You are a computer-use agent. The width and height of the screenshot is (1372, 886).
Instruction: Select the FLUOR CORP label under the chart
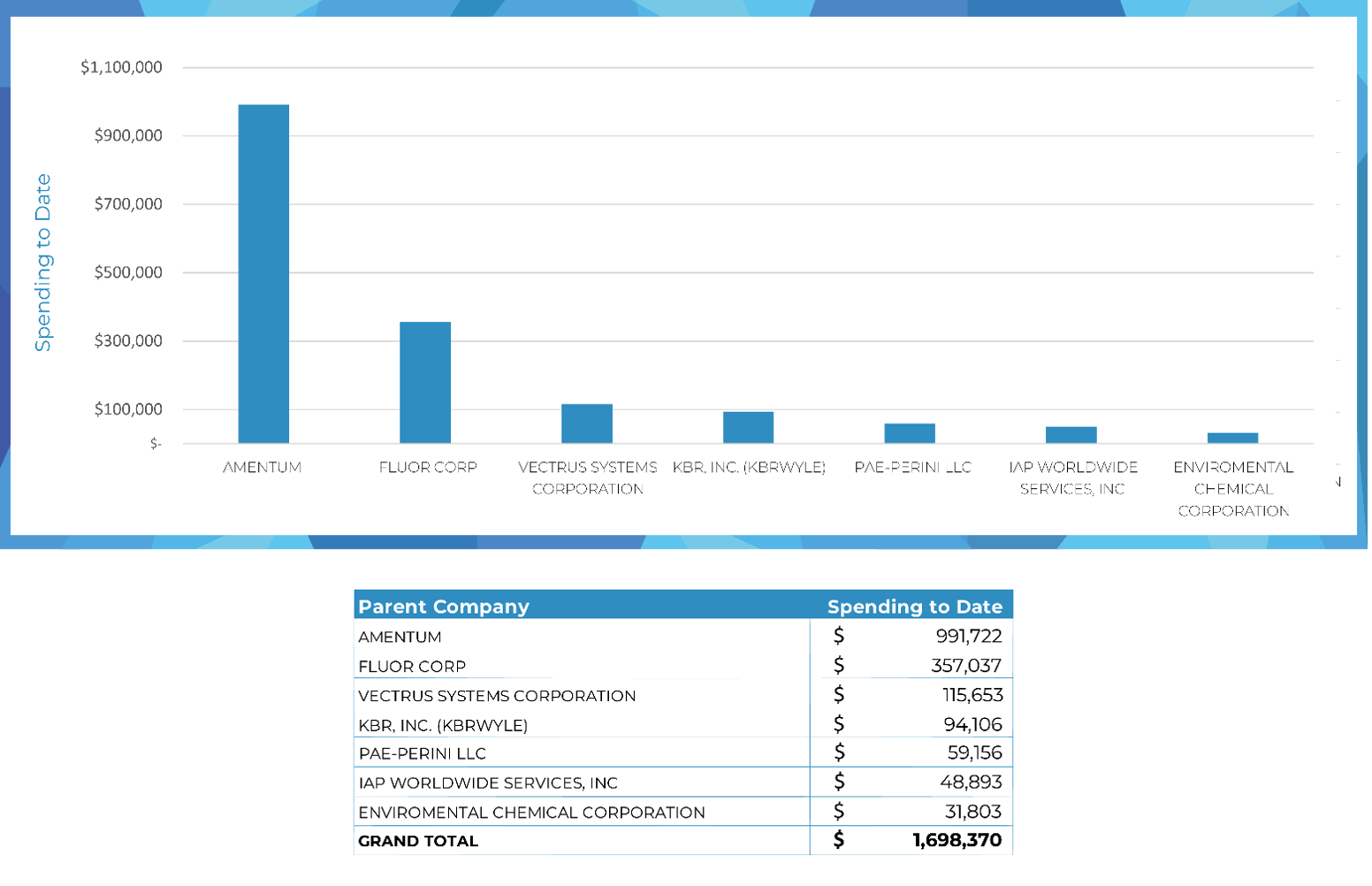428,468
